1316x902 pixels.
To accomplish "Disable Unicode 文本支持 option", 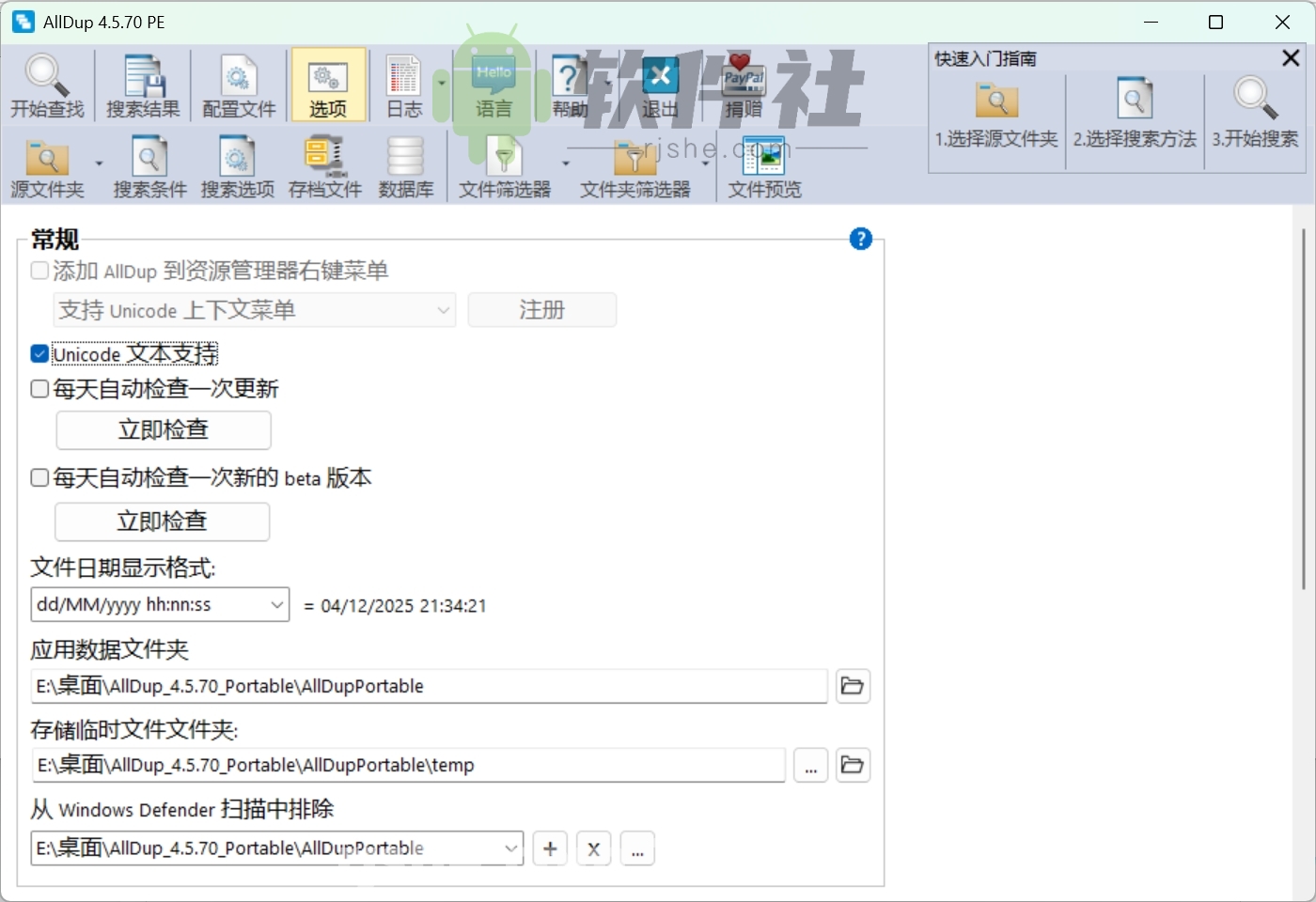I will tap(39, 353).
